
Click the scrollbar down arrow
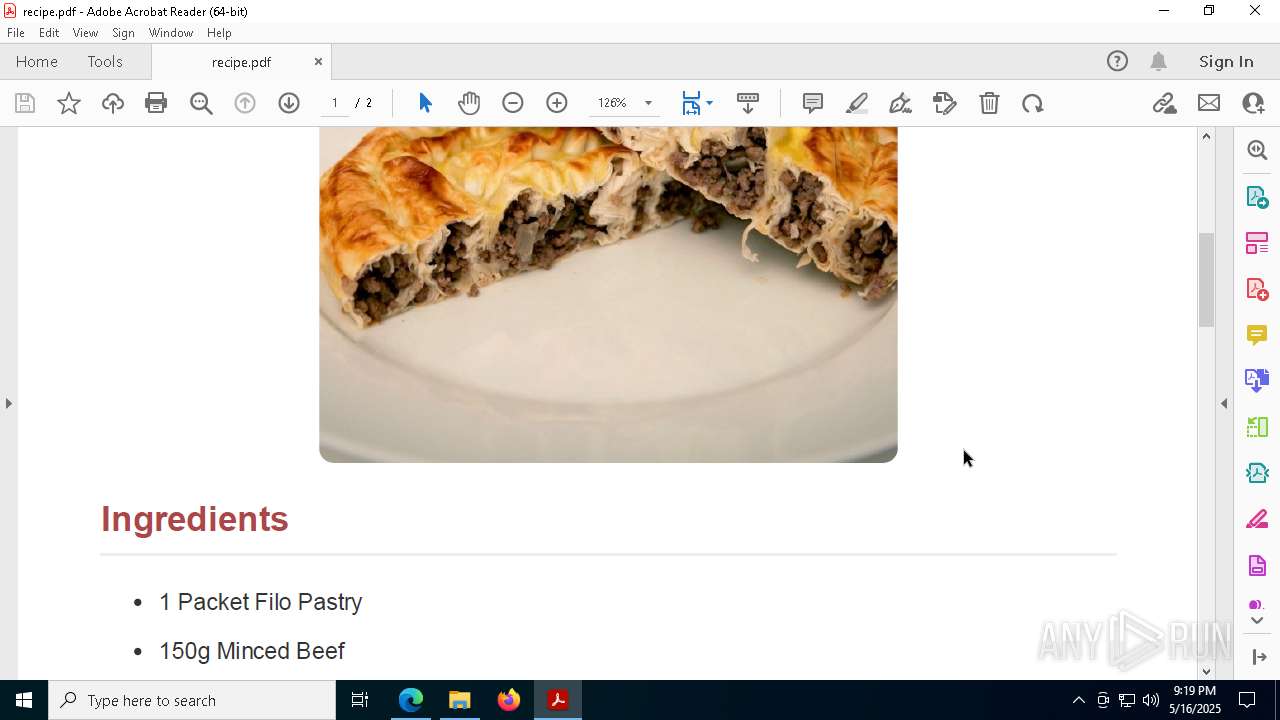point(1206,671)
